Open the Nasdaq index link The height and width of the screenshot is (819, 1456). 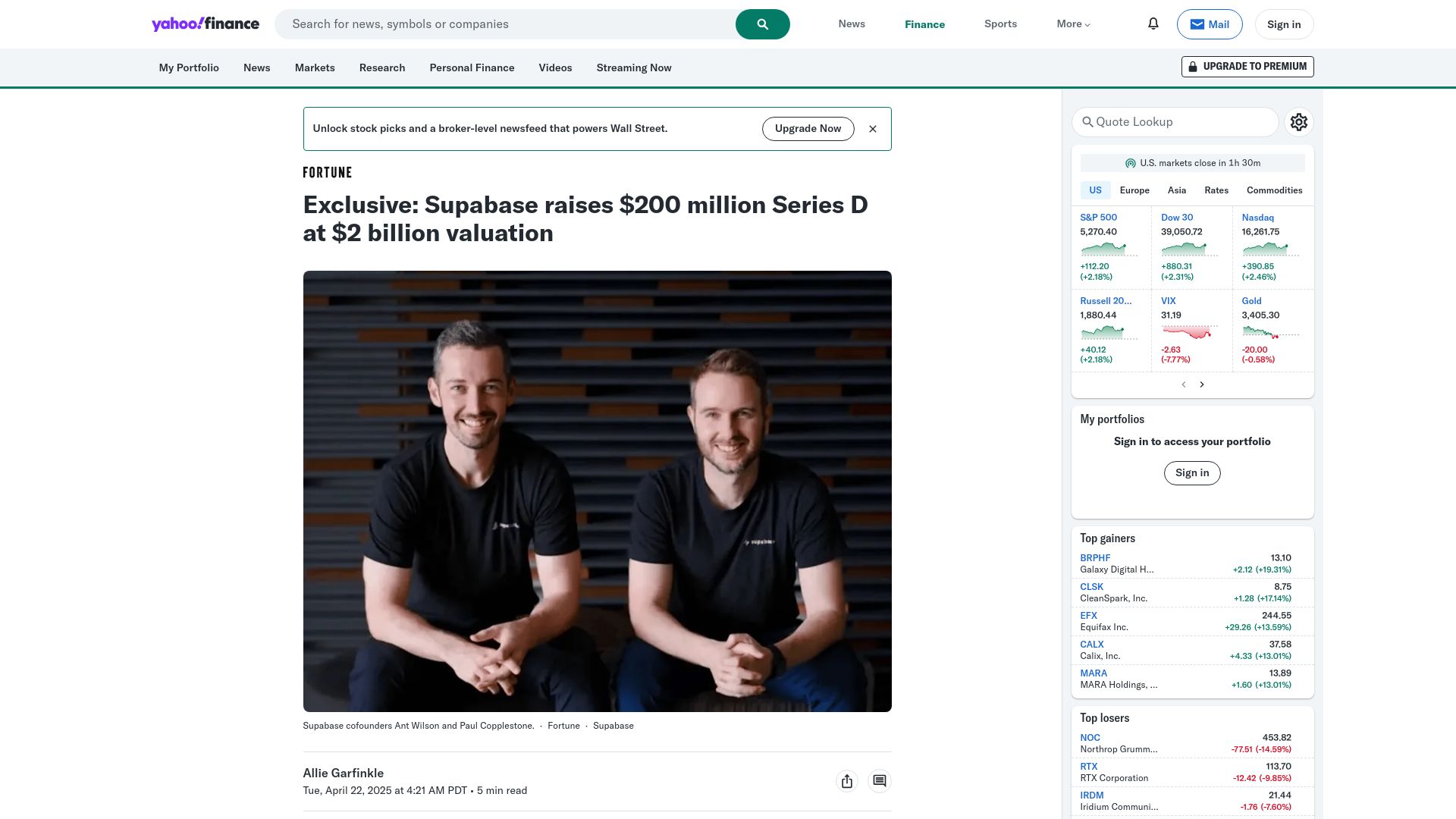pyautogui.click(x=1257, y=218)
